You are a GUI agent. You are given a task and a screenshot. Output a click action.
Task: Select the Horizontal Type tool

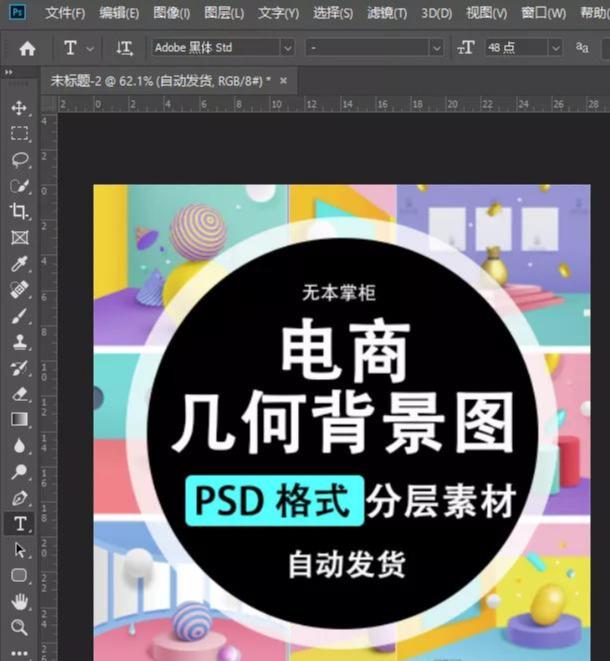tap(19, 524)
